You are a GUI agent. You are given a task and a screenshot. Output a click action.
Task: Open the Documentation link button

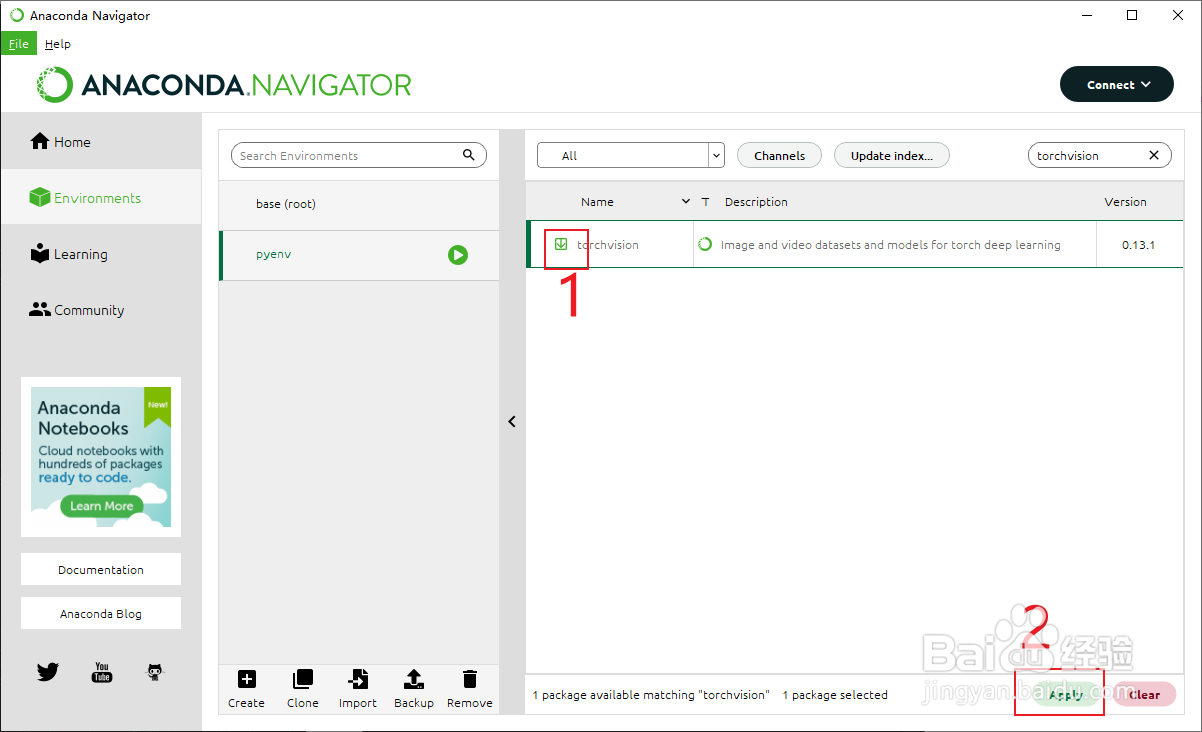pos(101,569)
